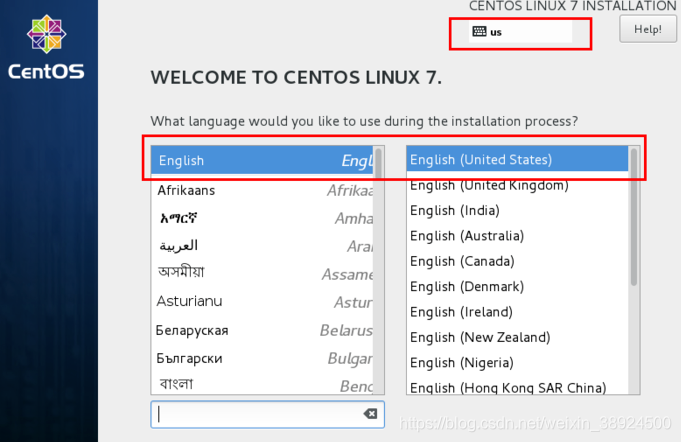Open the Help! button

pos(648,29)
